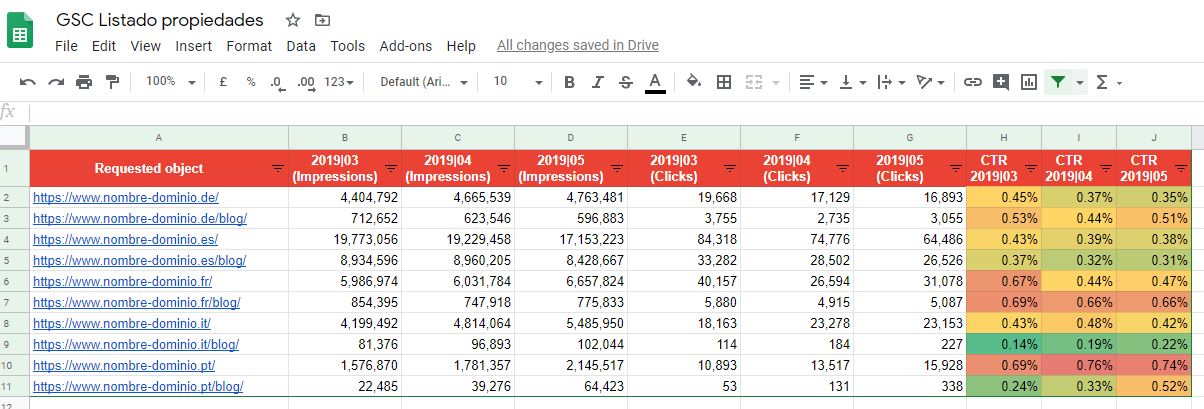Toggle italic formatting
This screenshot has width=1204, height=409.
(x=598, y=82)
